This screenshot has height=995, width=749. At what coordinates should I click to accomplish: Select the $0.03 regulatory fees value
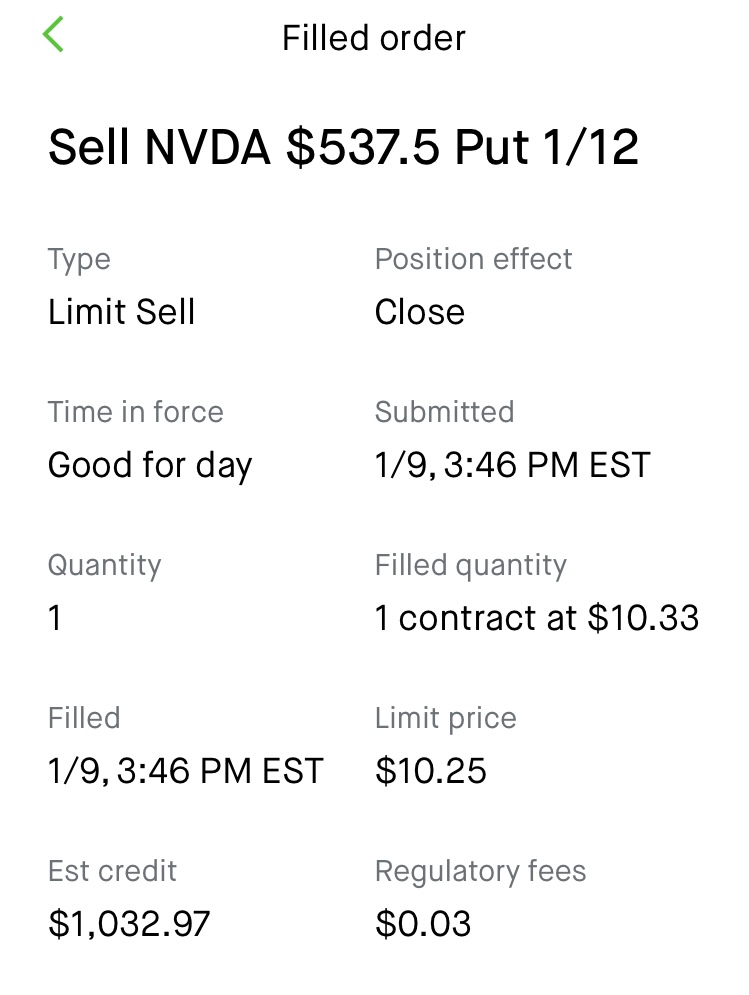click(423, 924)
